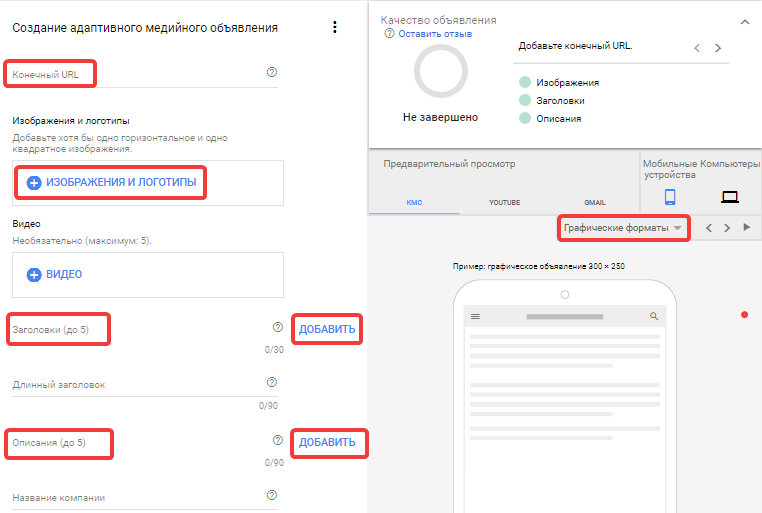
Task: Open help icon for Описания field
Action: tap(277, 440)
